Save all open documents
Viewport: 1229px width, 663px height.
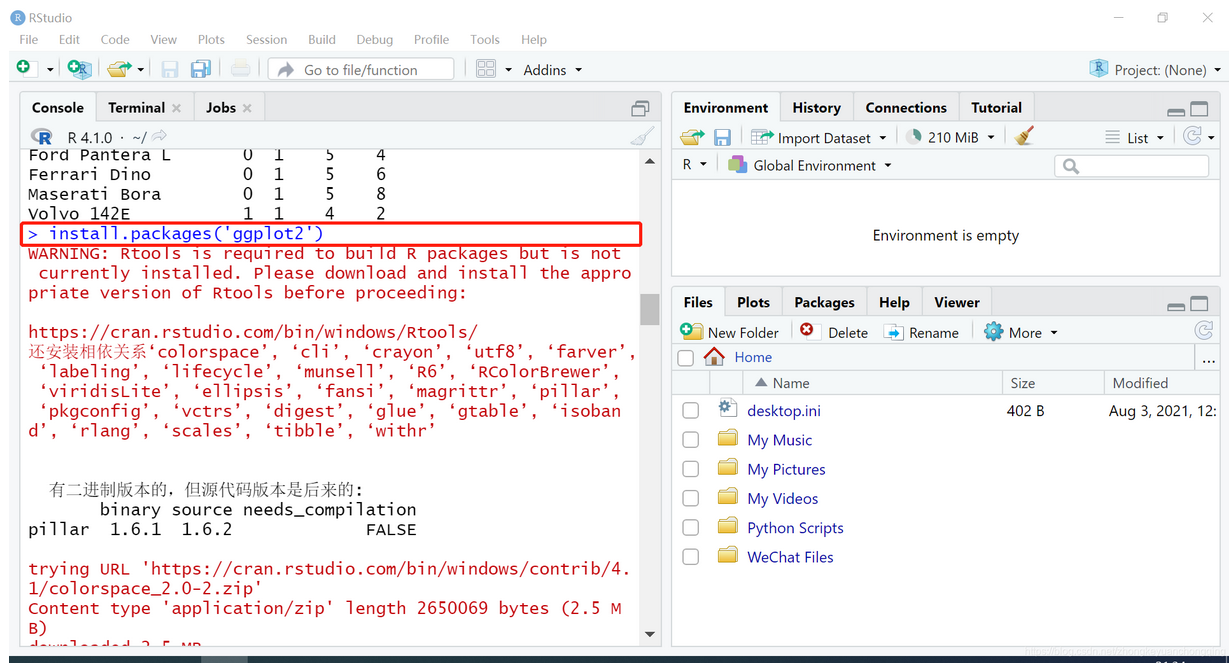click(201, 69)
